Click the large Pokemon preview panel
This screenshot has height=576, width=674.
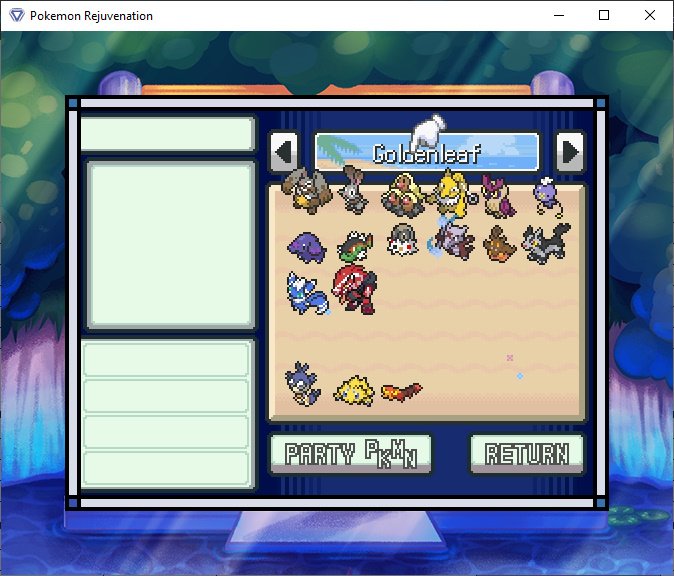tap(170, 245)
